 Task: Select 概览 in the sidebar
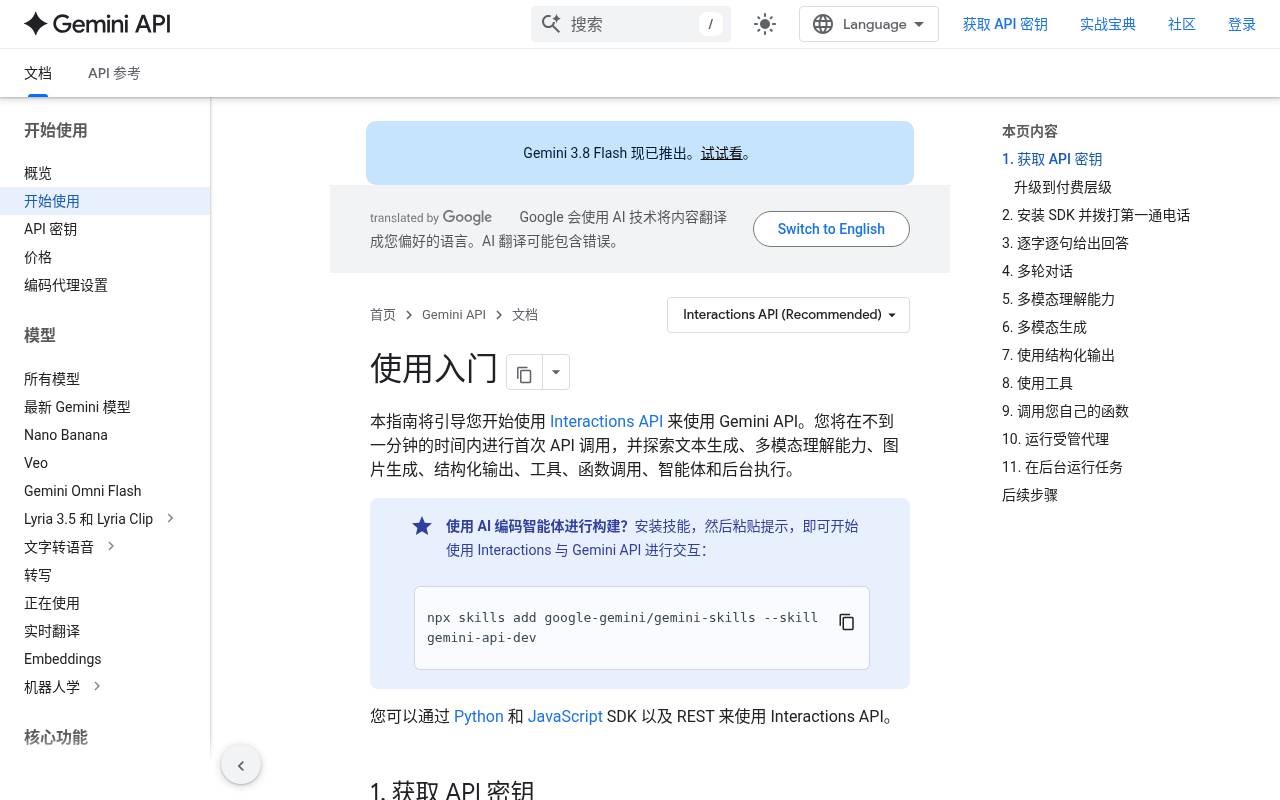38,173
